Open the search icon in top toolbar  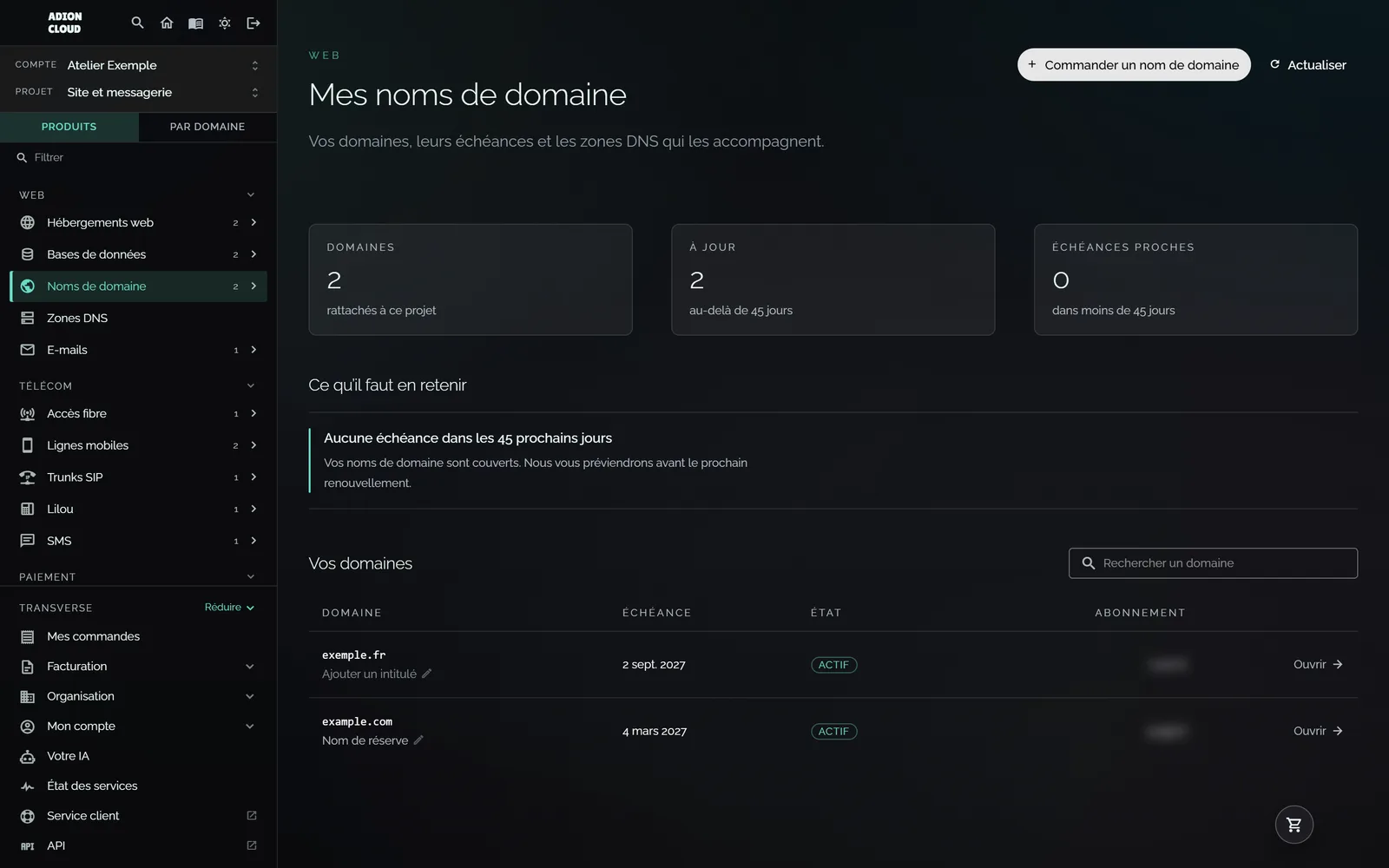(x=137, y=23)
